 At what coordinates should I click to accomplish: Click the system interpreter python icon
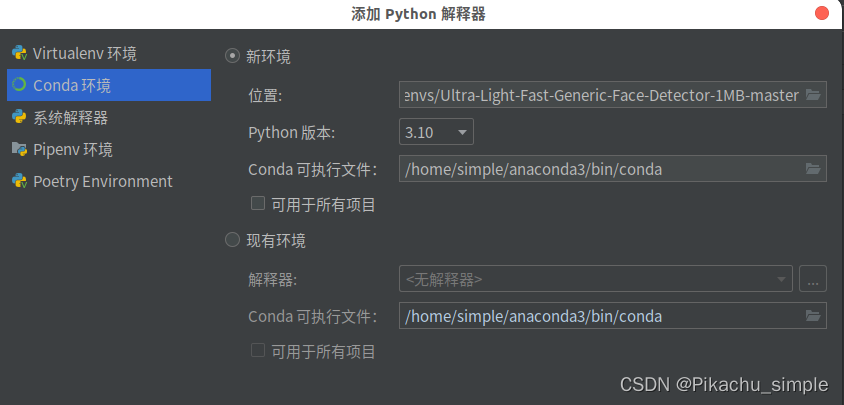19,117
